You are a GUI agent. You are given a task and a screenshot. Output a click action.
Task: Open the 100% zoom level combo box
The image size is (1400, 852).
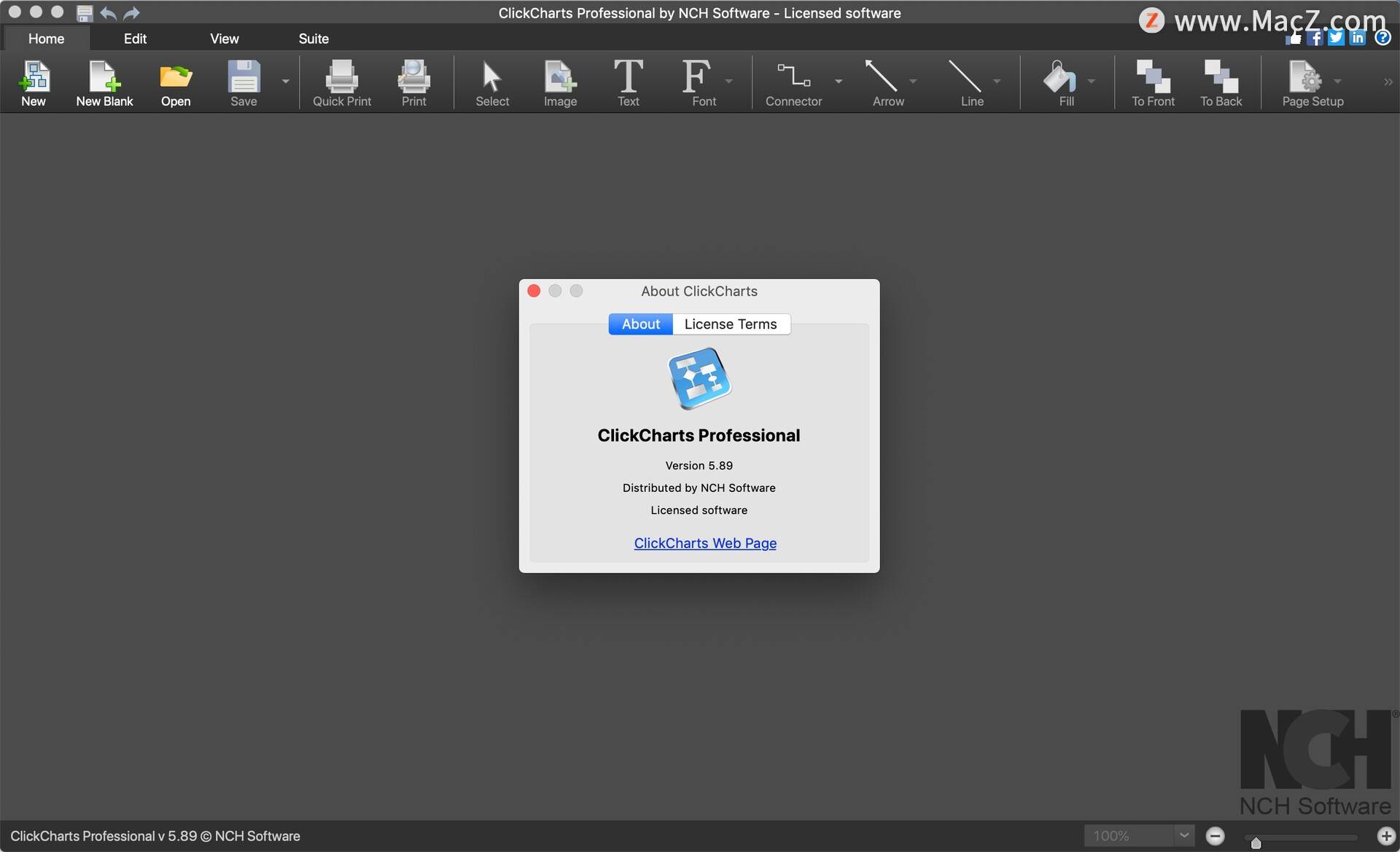point(1139,835)
